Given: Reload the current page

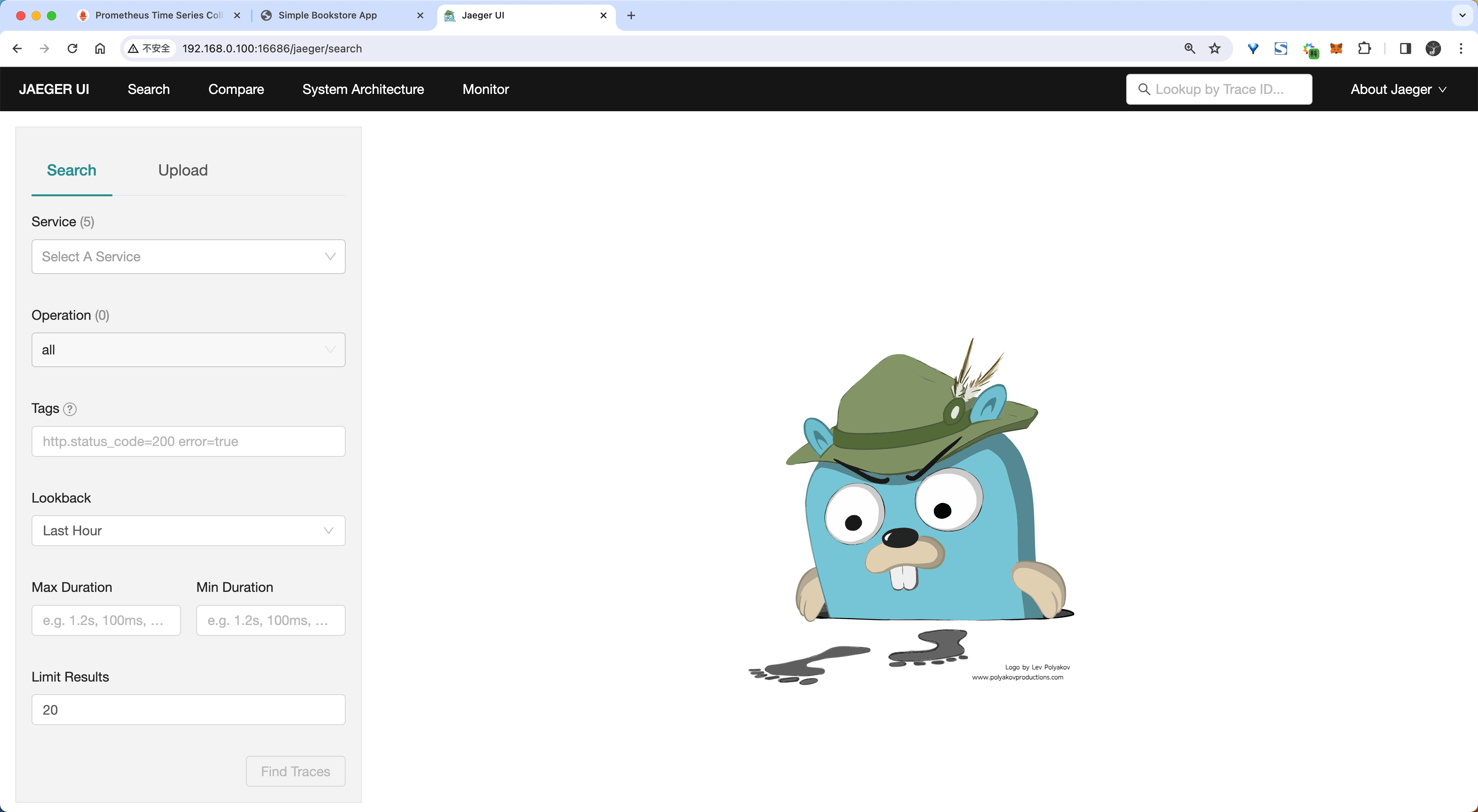Looking at the screenshot, I should pyautogui.click(x=72, y=48).
